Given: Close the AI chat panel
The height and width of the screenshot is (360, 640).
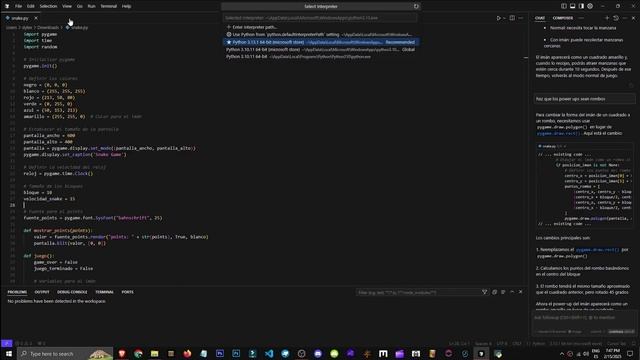Looking at the screenshot, I should pos(633,18).
